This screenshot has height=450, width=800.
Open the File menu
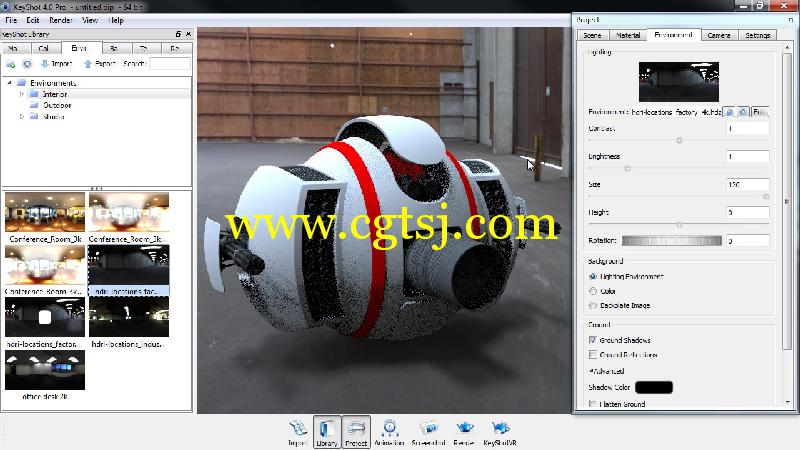[x=11, y=20]
